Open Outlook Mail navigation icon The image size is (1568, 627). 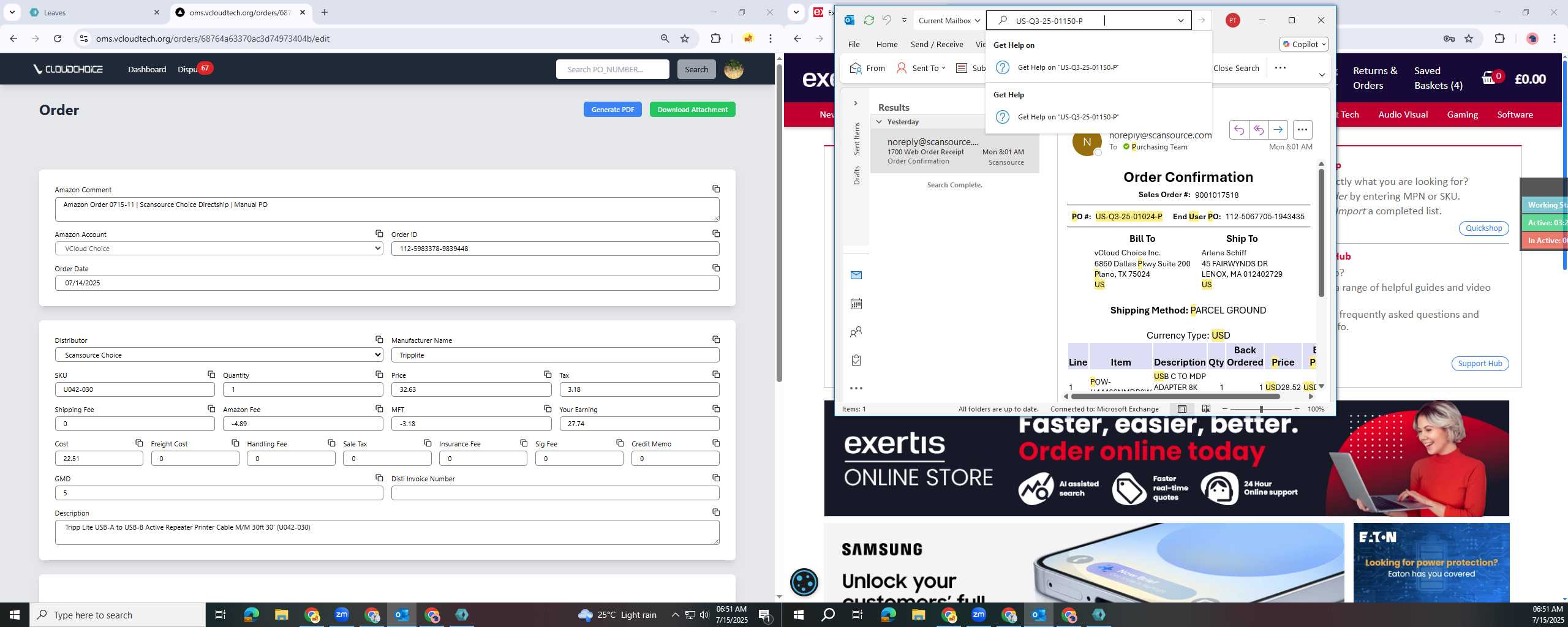856,276
